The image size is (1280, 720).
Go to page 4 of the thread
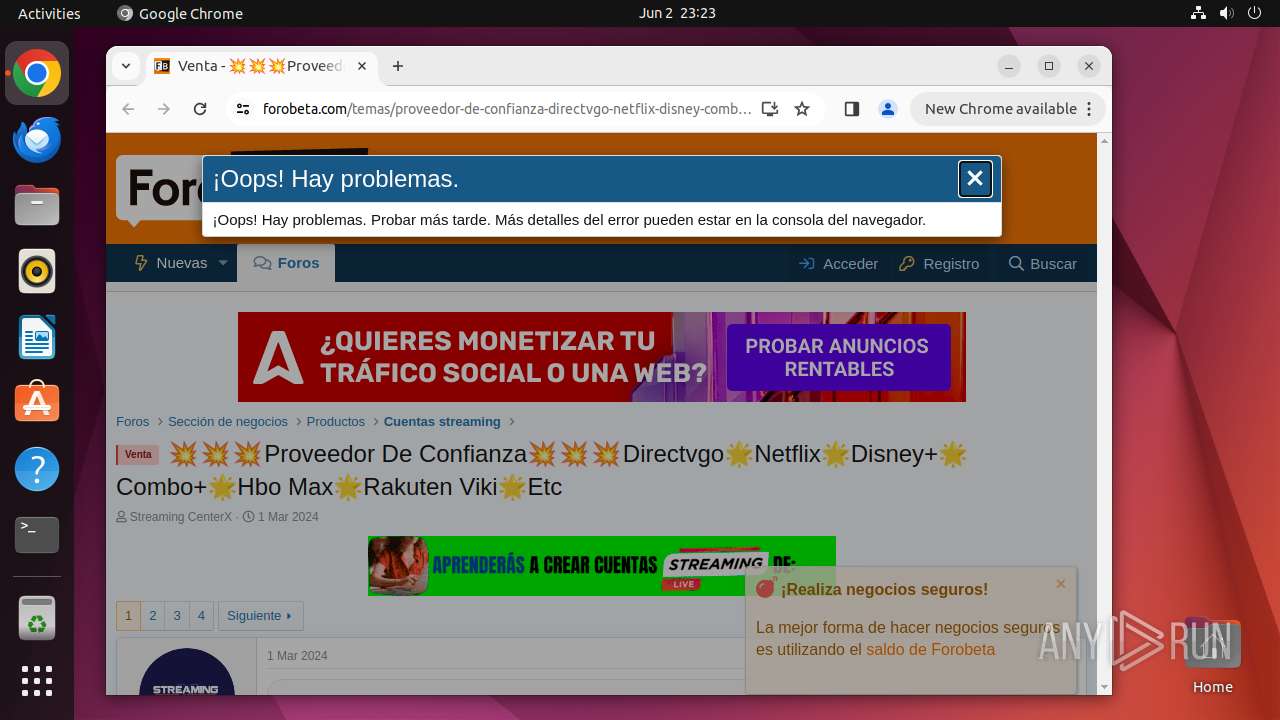point(201,616)
